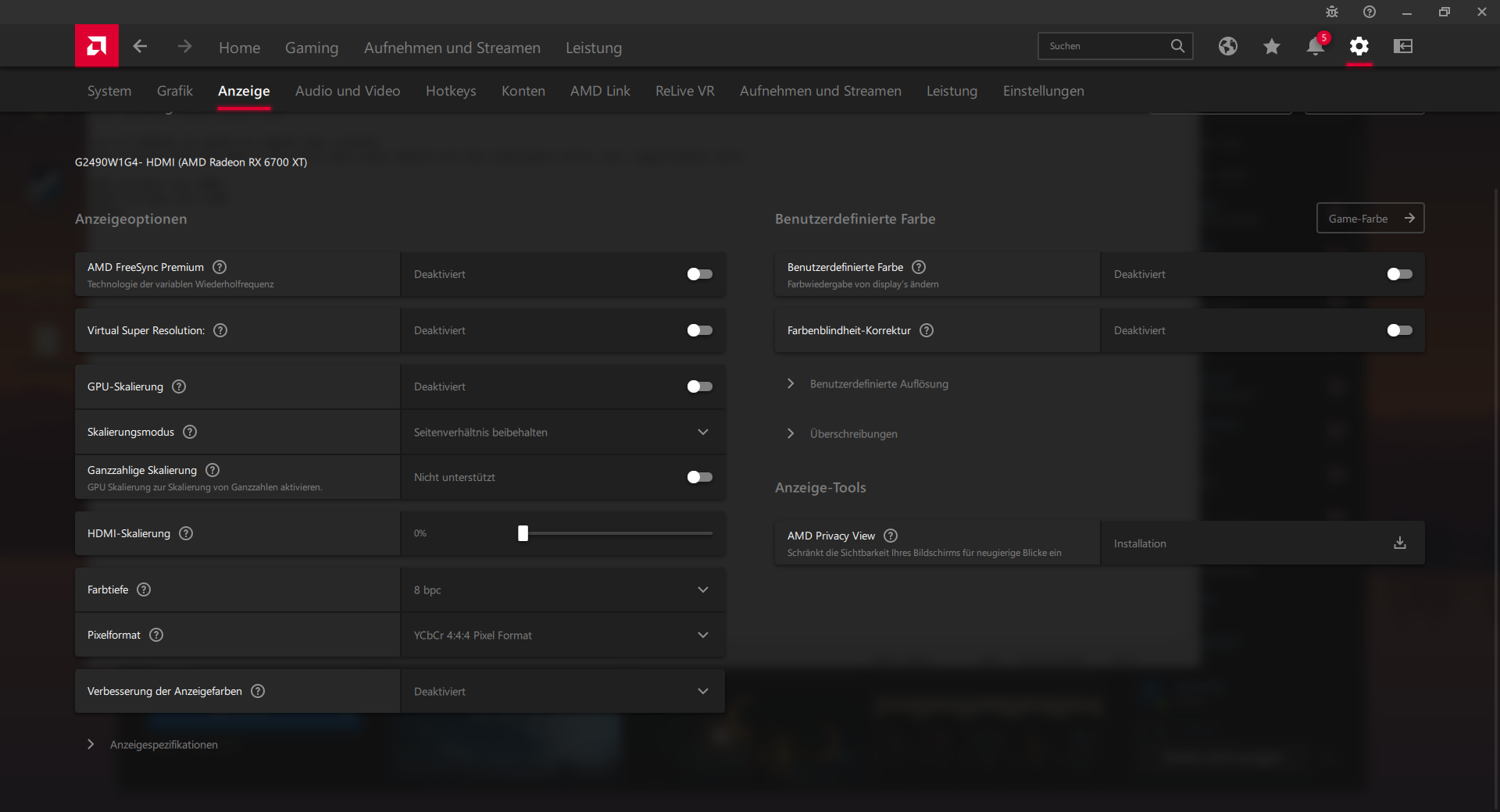Switch to the Grafik tab
The width and height of the screenshot is (1500, 812).
(175, 91)
